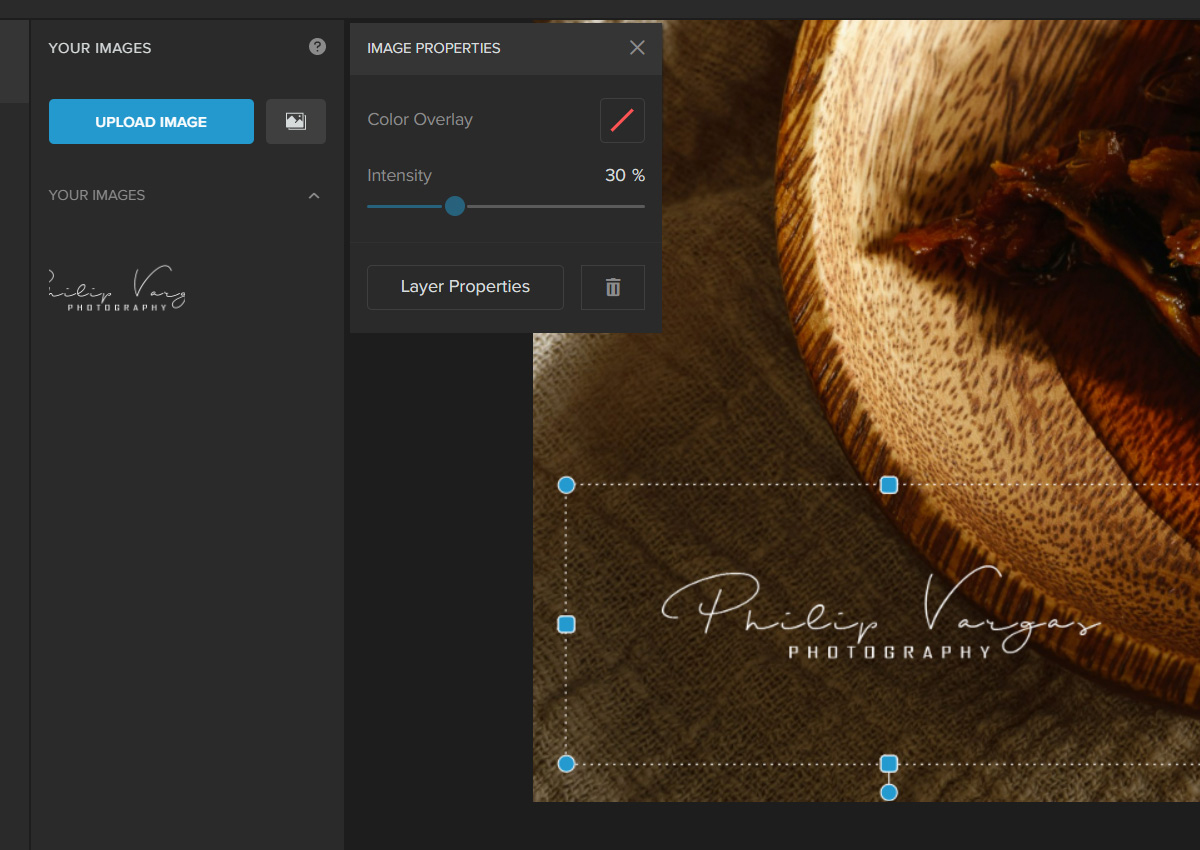Click the Intensity slider knob
The width and height of the screenshot is (1200, 850).
click(455, 206)
